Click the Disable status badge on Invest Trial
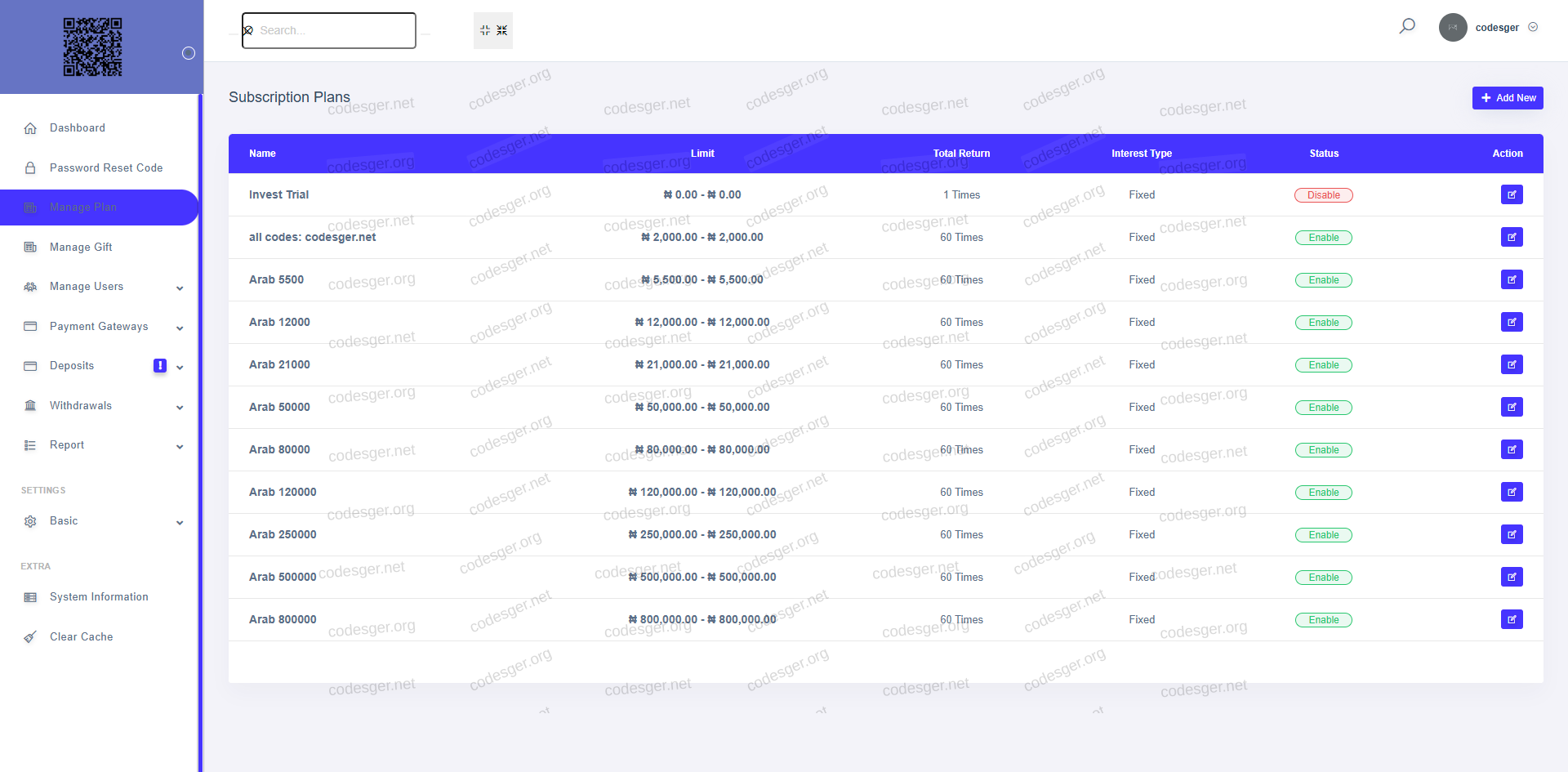 coord(1323,195)
